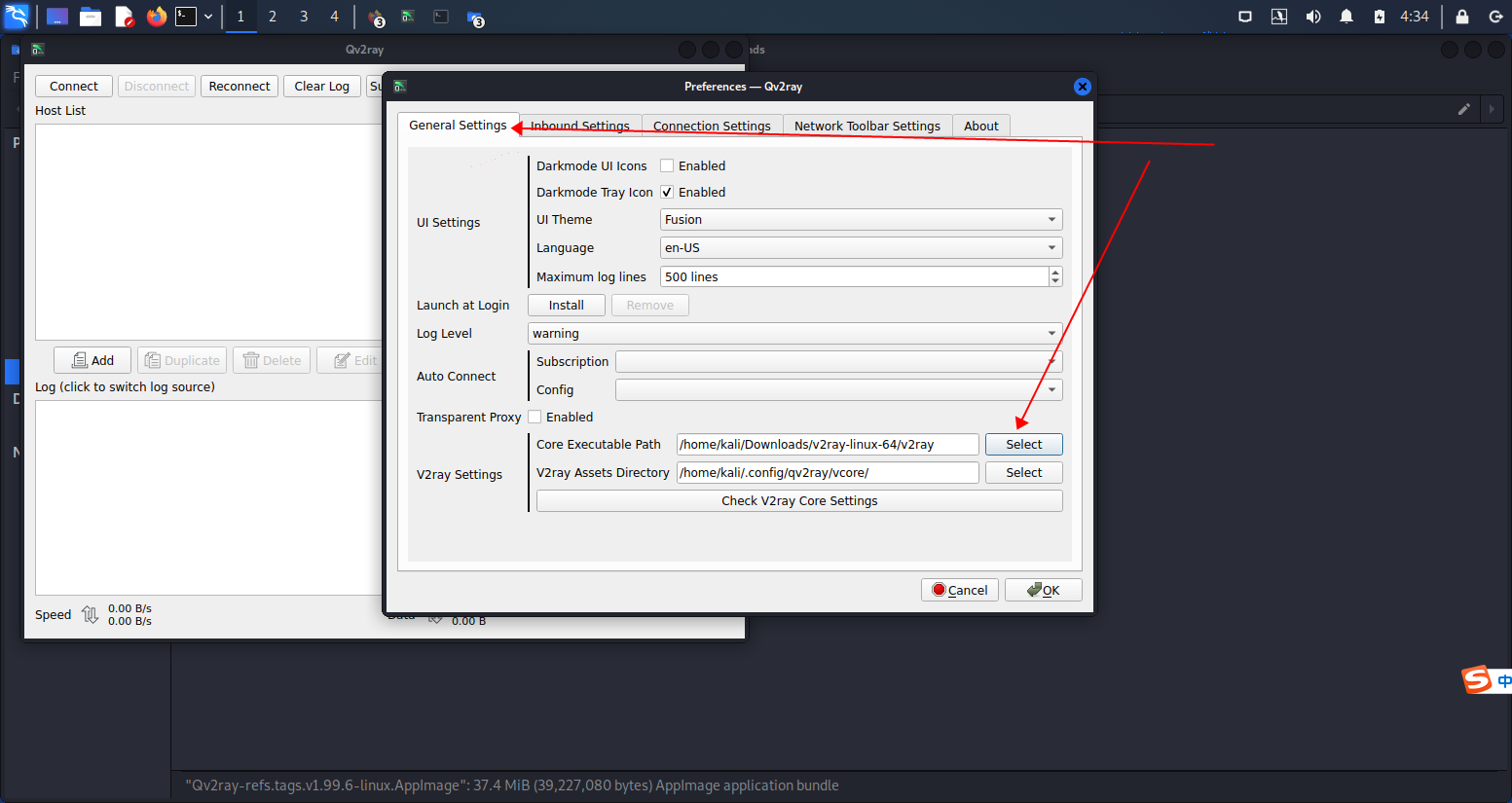Switch to the Qv2ray window in the taskbar
Screen dimensions: 1512x803
408,17
